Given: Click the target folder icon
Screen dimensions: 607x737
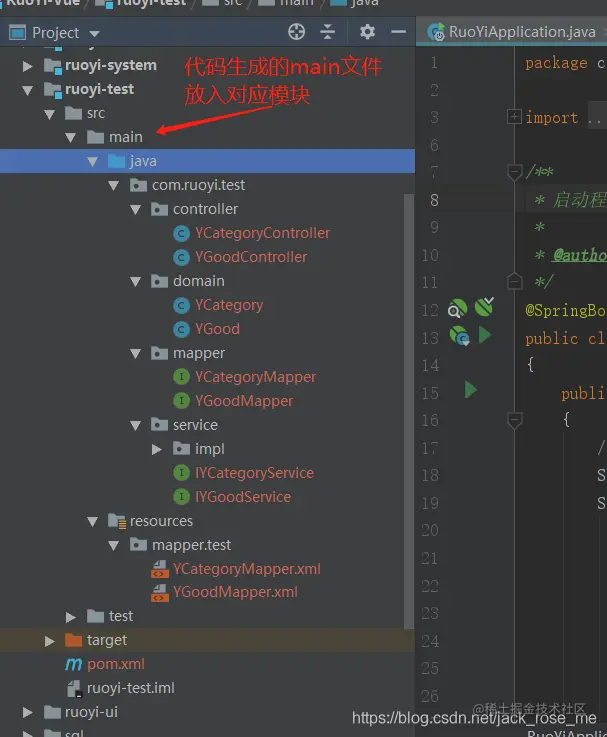Looking at the screenshot, I should 73,640.
